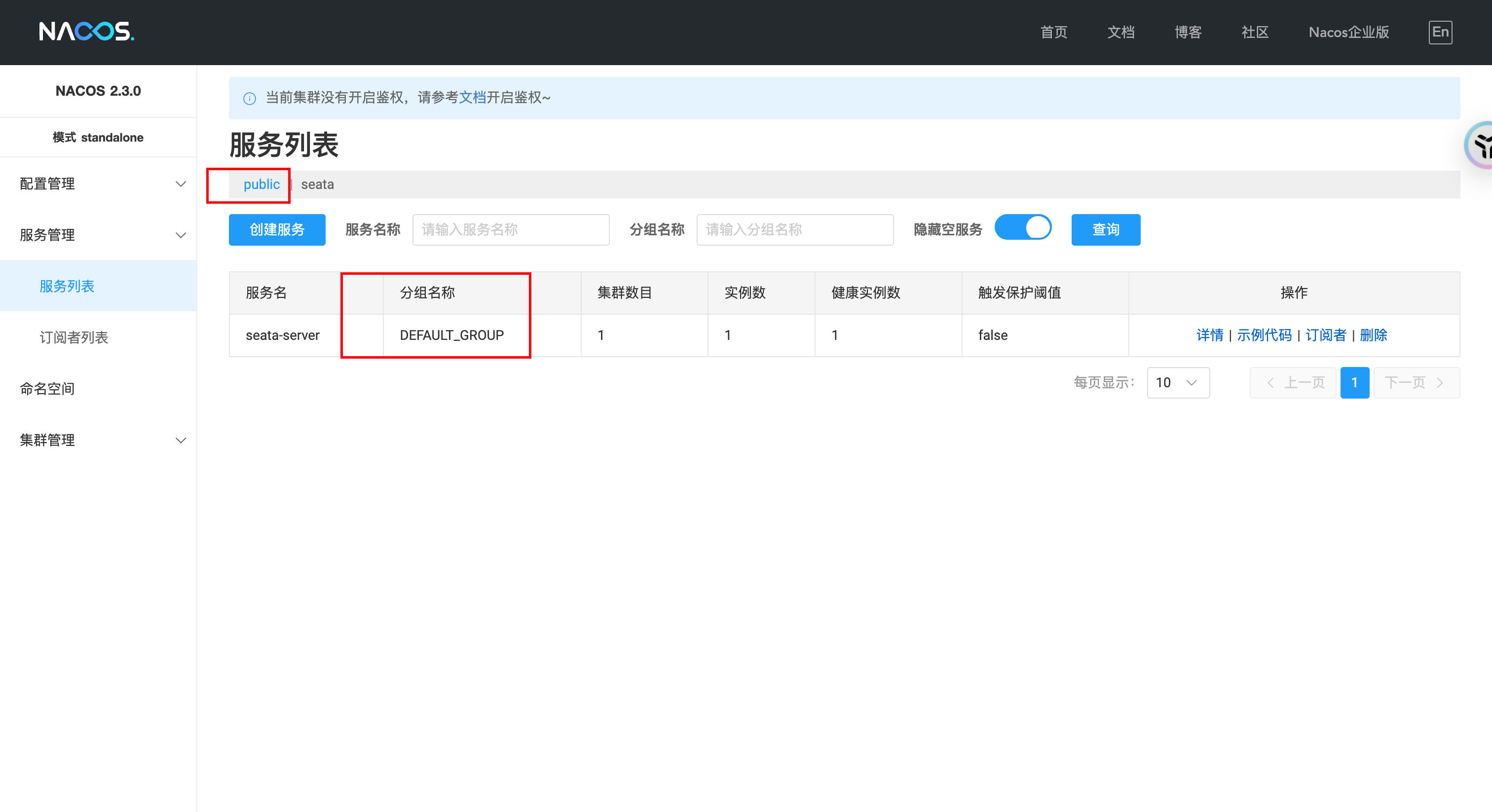Open the per-page size dropdown showing 10

point(1178,383)
